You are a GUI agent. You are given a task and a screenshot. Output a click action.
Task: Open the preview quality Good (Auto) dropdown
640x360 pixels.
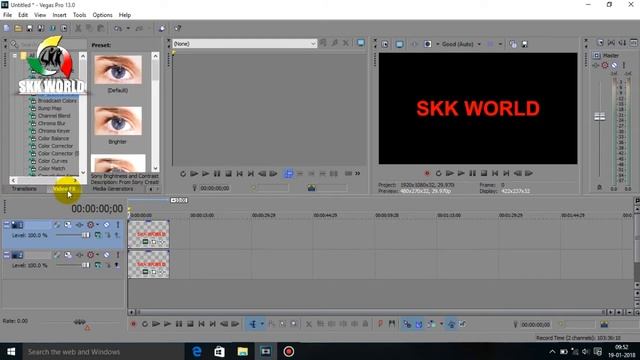[461, 44]
